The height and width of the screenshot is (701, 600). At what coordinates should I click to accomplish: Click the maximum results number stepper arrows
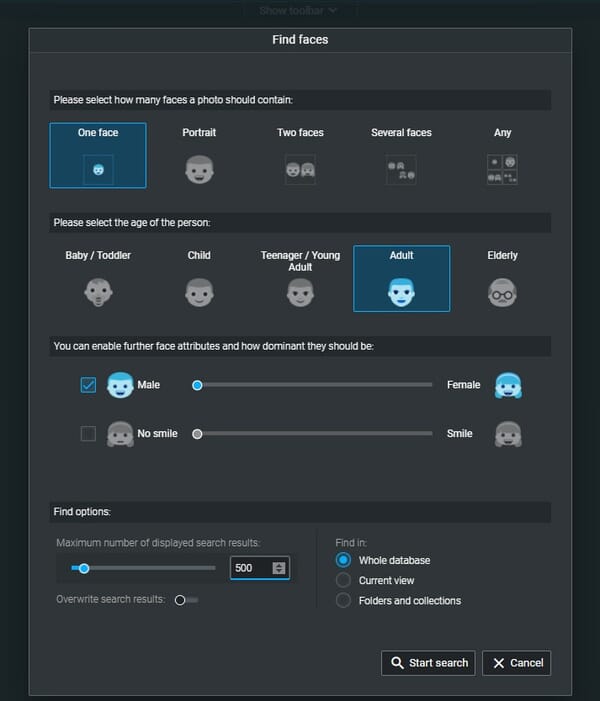point(279,568)
